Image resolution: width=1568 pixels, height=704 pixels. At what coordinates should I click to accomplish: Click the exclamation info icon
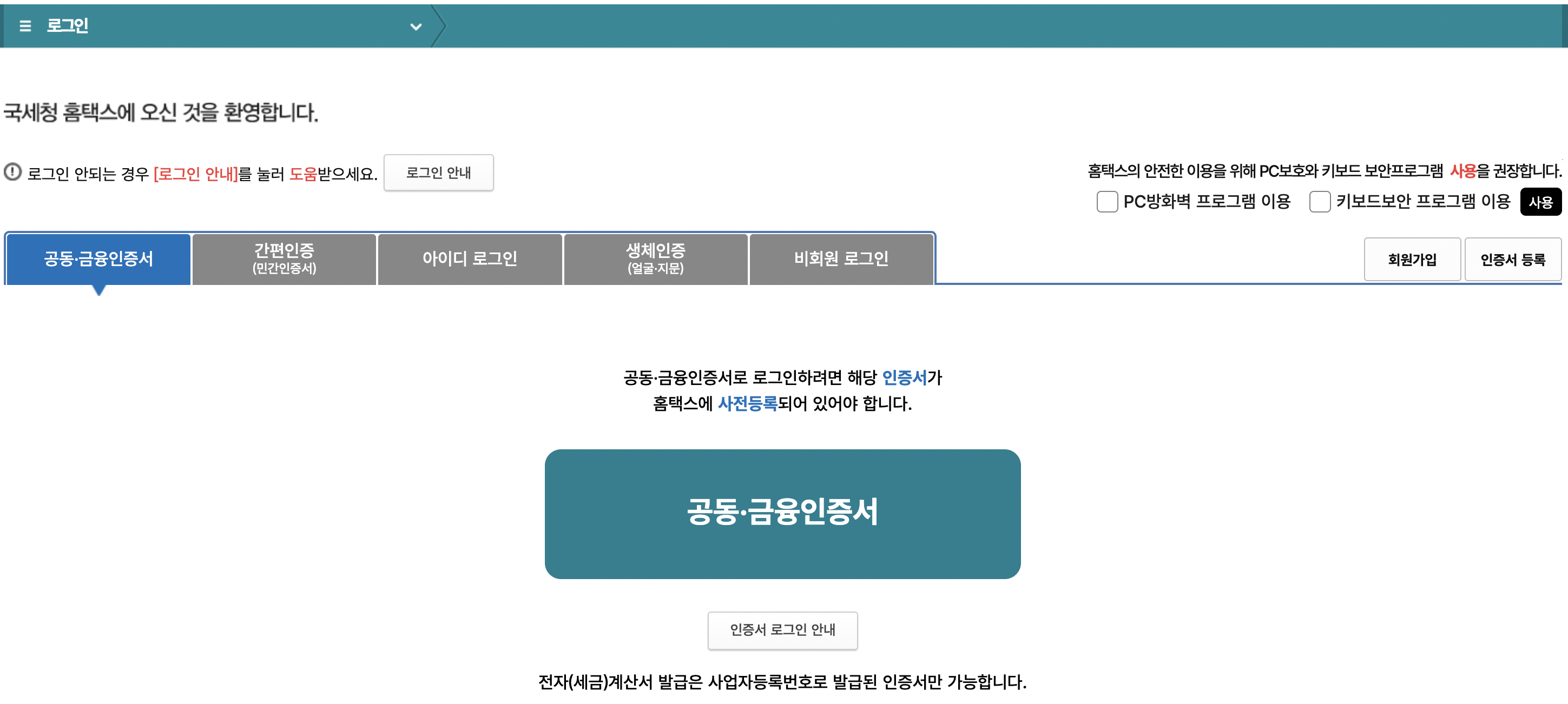(13, 172)
